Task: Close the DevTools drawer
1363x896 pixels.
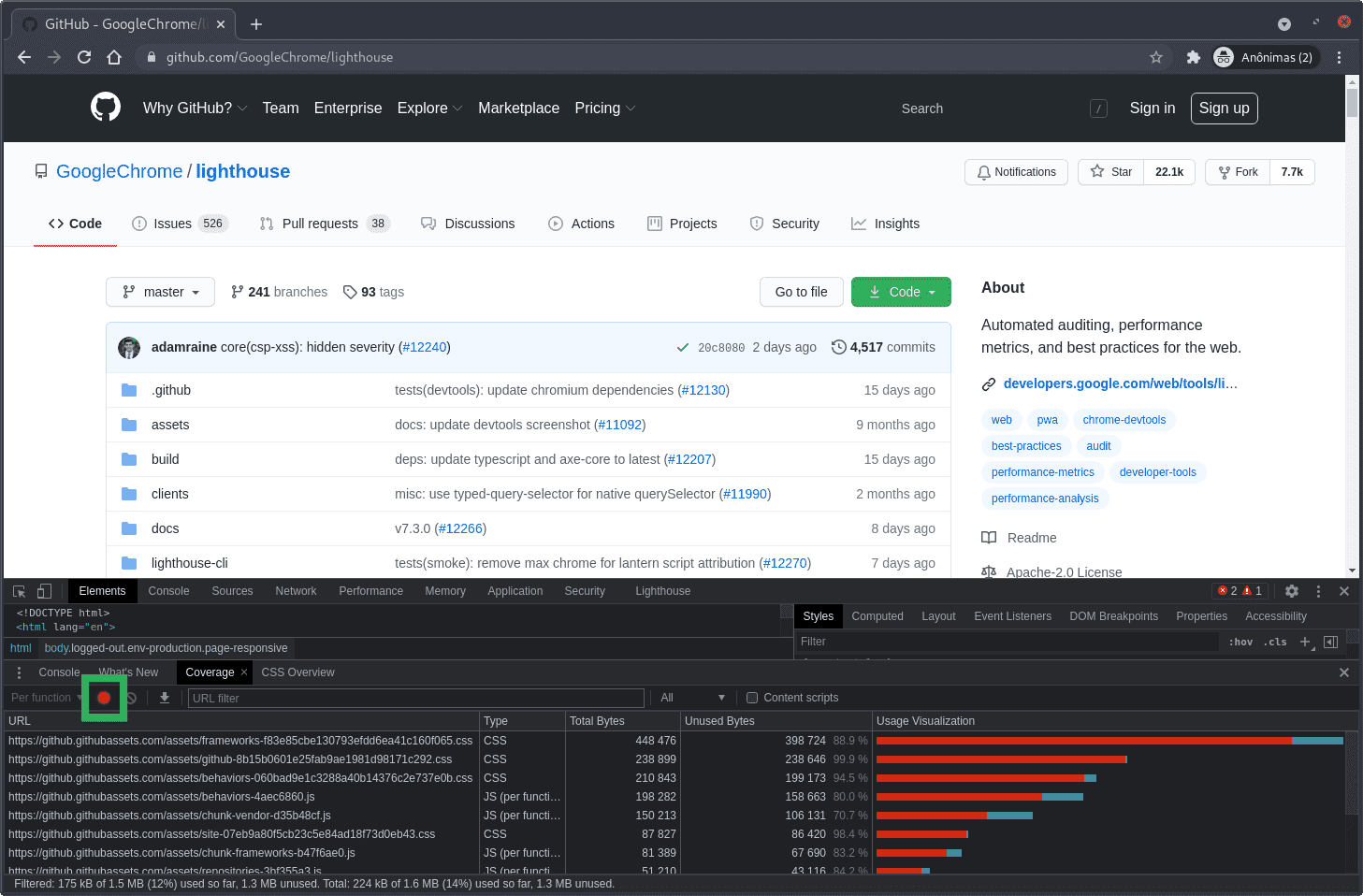Action: click(1344, 672)
